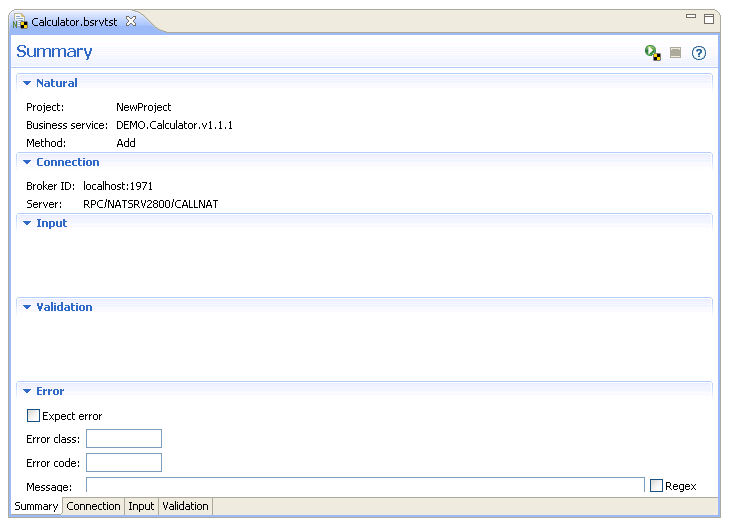Click the Summary page heading

pos(54,51)
